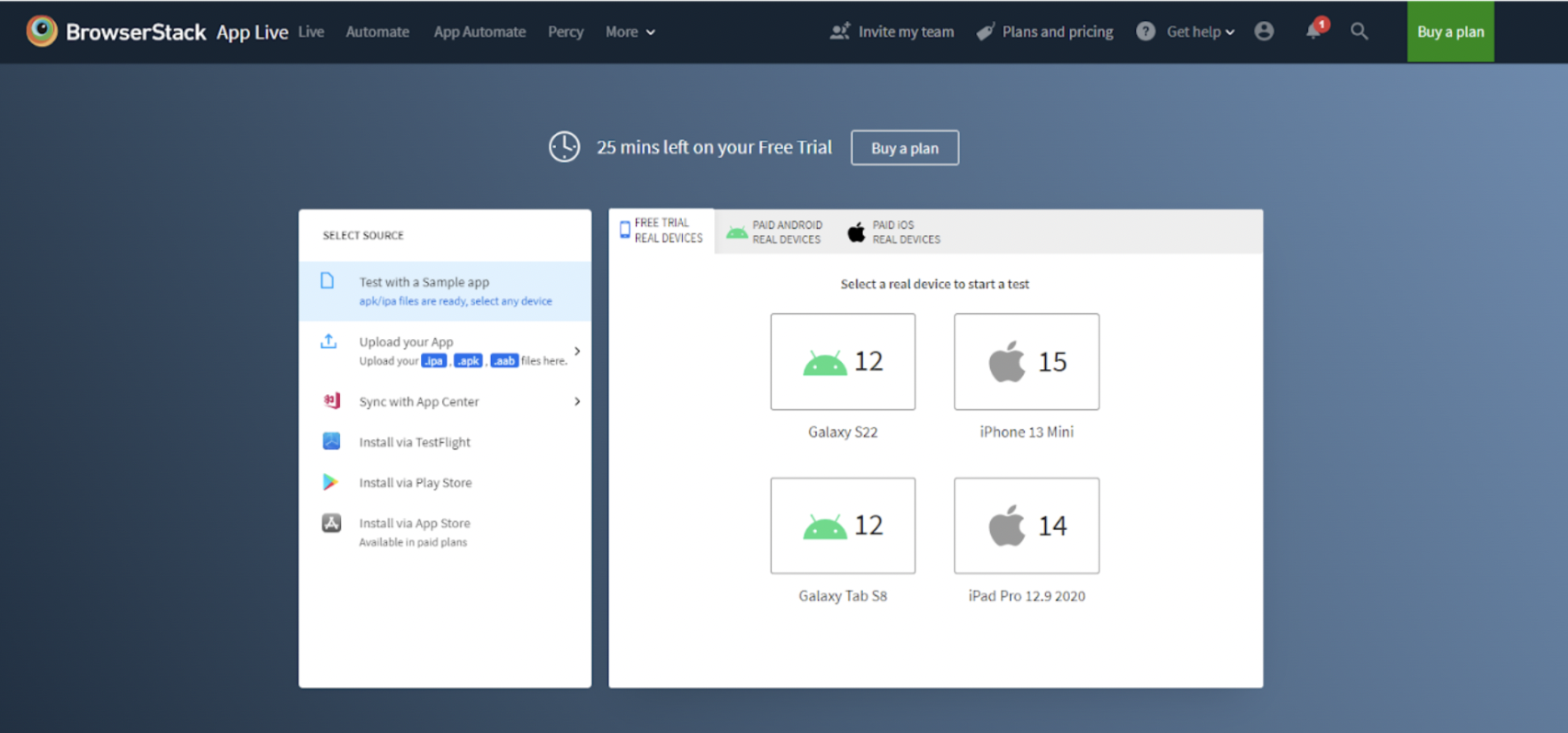Image resolution: width=1568 pixels, height=733 pixels.
Task: Open Plans and pricing link
Action: click(x=1045, y=31)
